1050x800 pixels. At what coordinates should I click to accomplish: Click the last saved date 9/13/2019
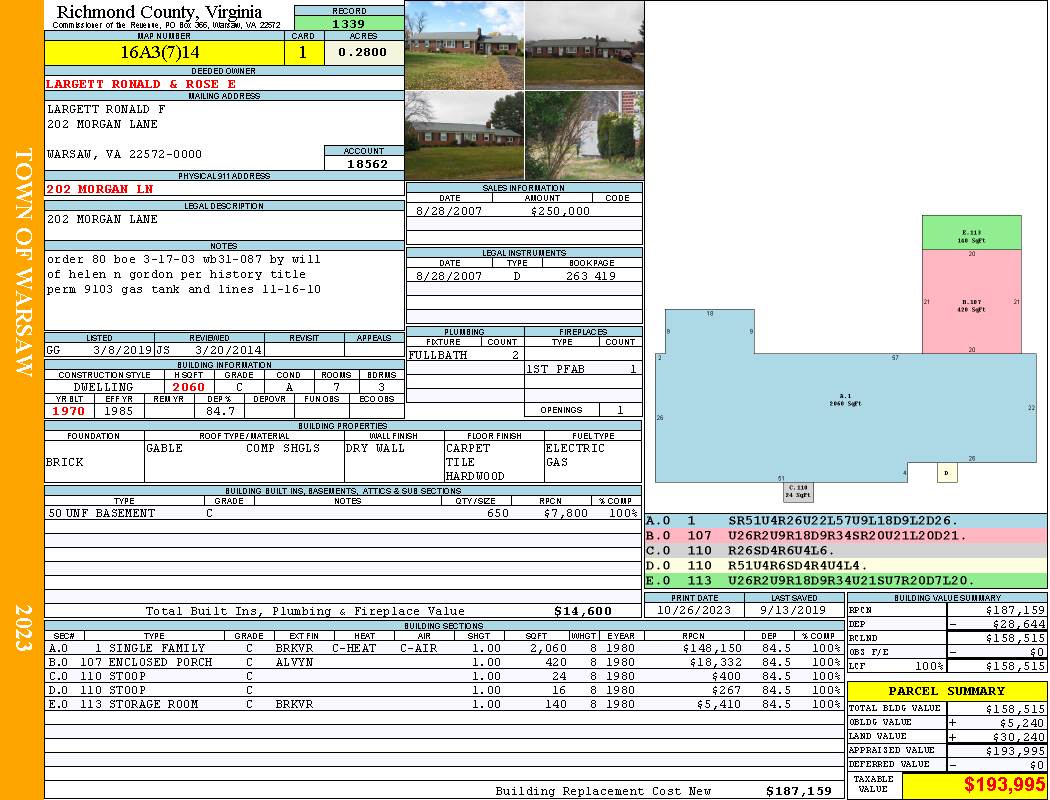(793, 610)
